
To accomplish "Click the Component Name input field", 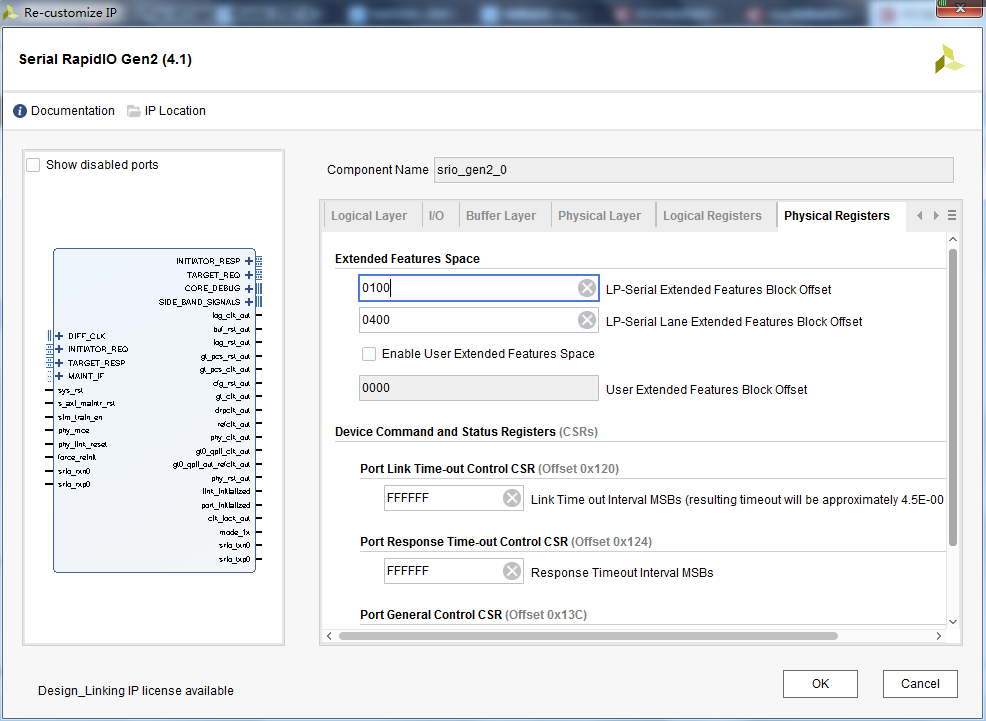I will click(x=693, y=169).
